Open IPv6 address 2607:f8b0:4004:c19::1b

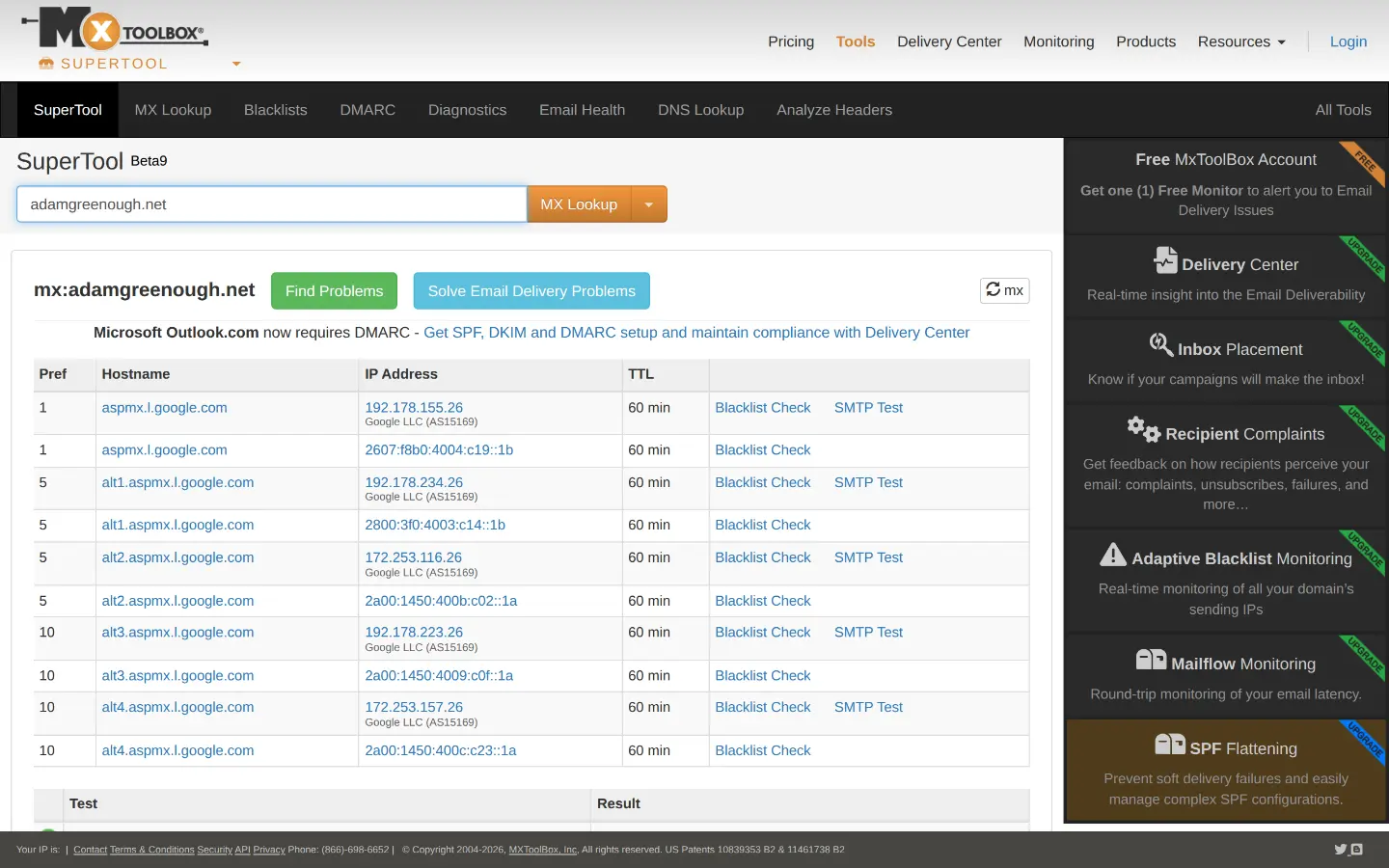tap(439, 450)
